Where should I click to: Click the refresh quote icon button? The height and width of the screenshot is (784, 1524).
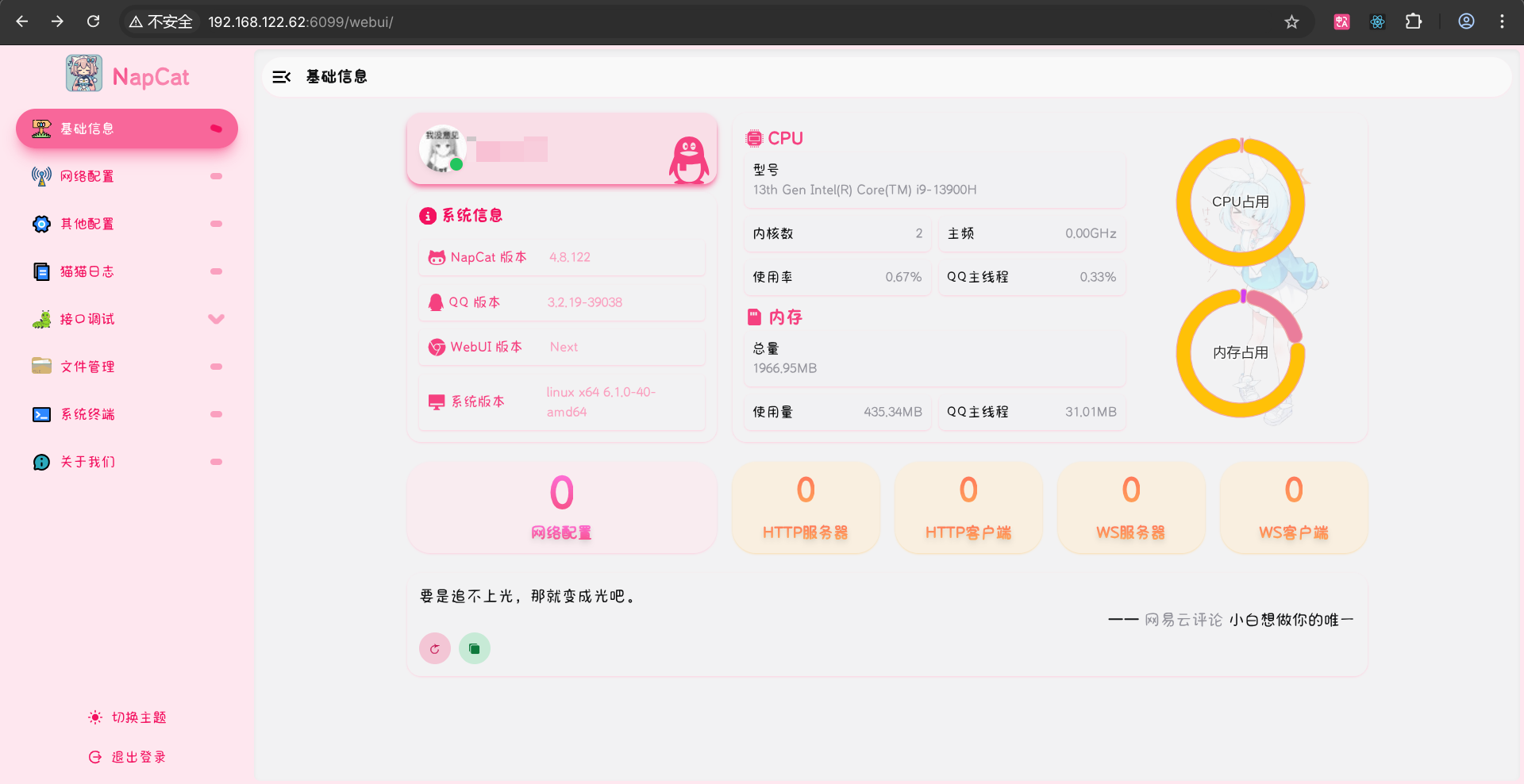coord(434,648)
